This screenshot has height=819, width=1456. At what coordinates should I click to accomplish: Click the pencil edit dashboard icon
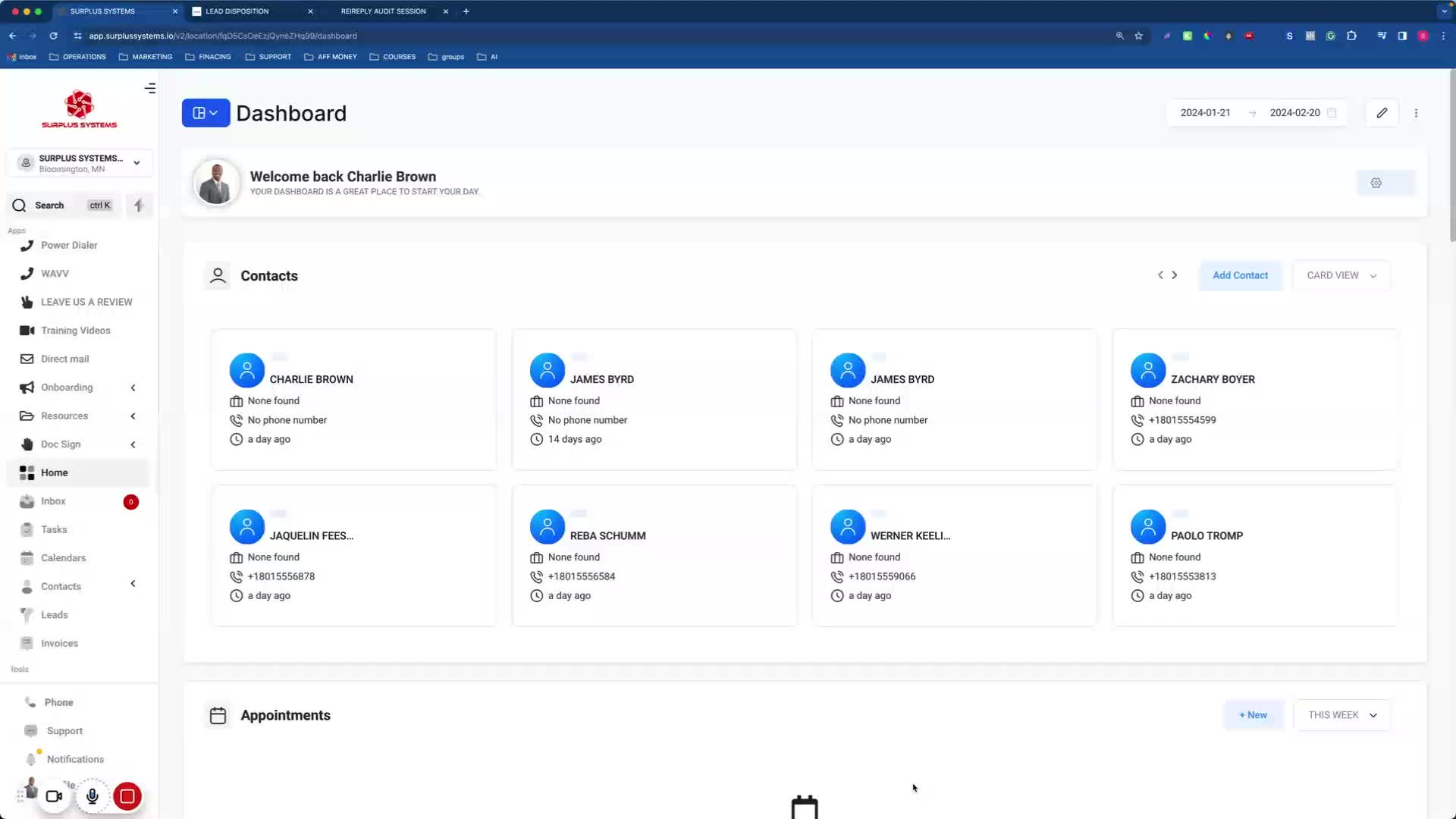pyautogui.click(x=1382, y=113)
